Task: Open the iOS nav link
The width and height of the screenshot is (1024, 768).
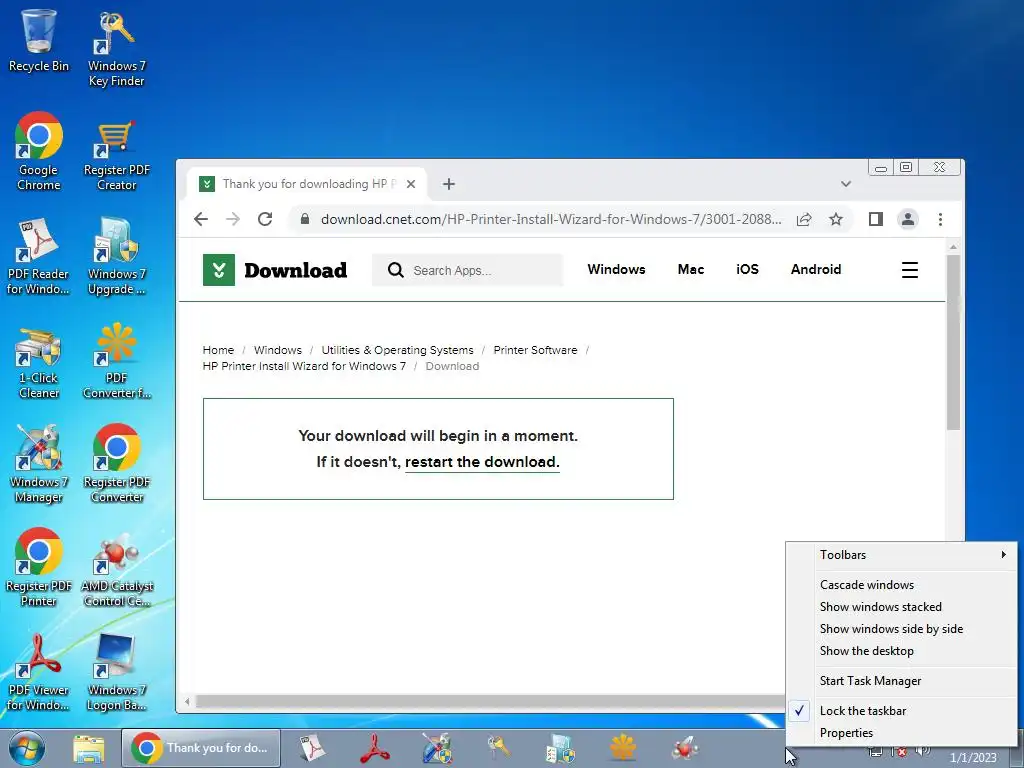Action: [747, 269]
